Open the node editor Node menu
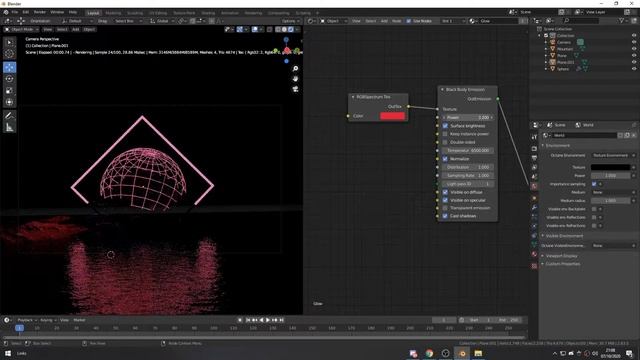 point(396,21)
